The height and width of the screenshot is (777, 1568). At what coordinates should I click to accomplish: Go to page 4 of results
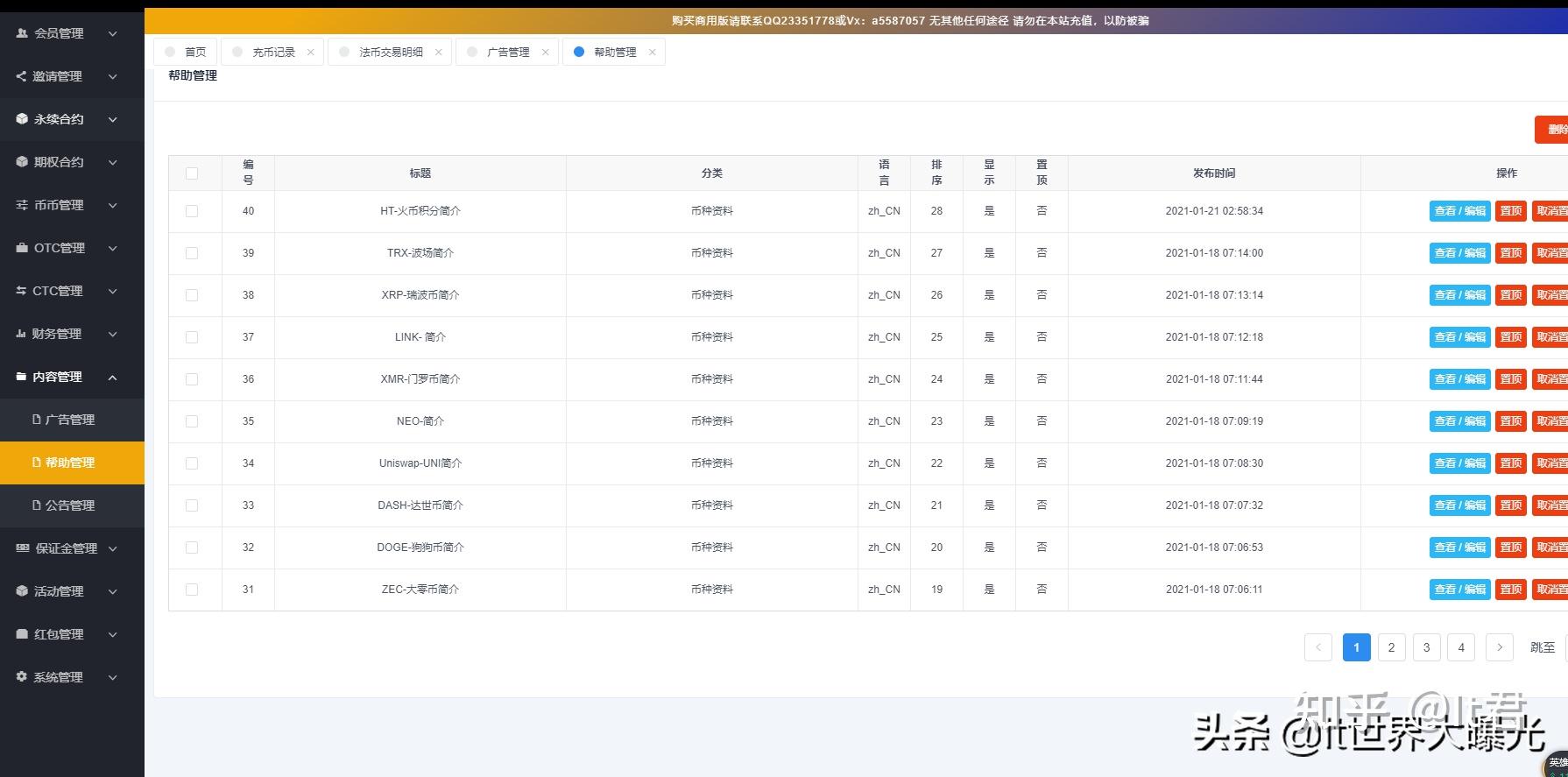(x=1461, y=647)
